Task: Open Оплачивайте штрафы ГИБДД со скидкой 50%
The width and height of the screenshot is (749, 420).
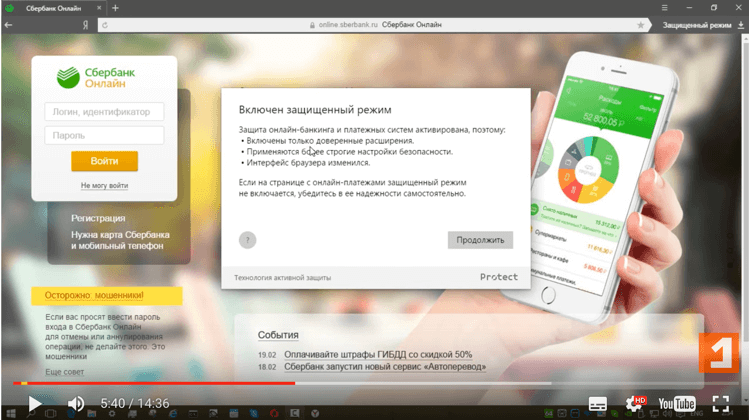Action: 378,355
